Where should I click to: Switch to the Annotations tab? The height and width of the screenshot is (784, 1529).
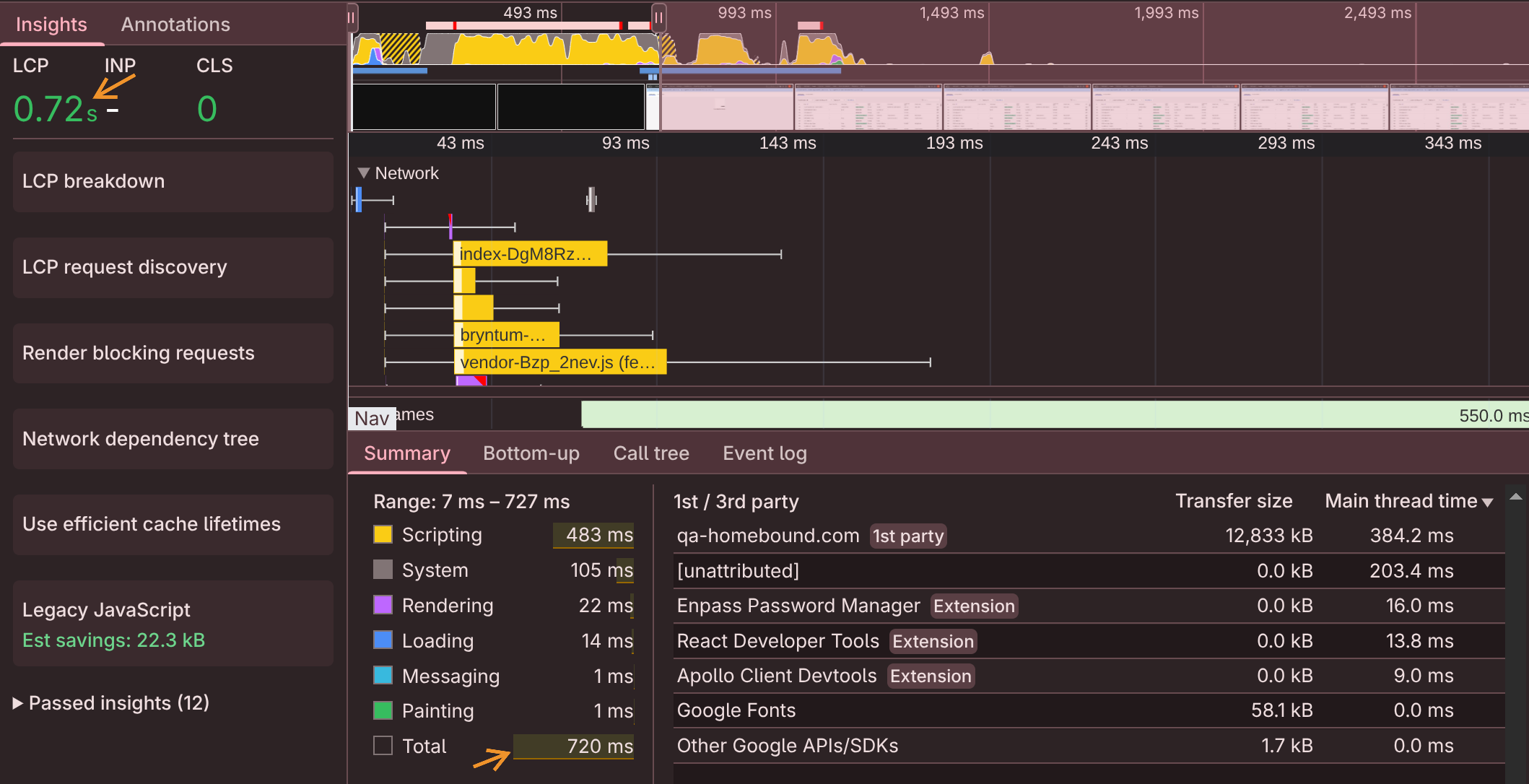[x=175, y=25]
